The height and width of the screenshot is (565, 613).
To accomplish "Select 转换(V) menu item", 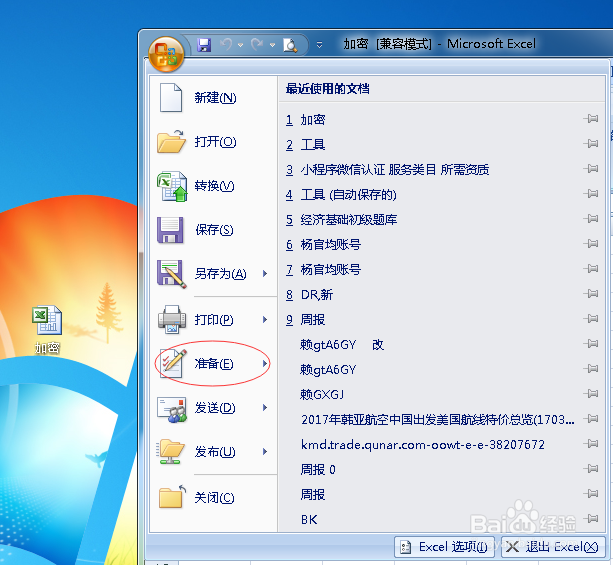I will [x=213, y=186].
